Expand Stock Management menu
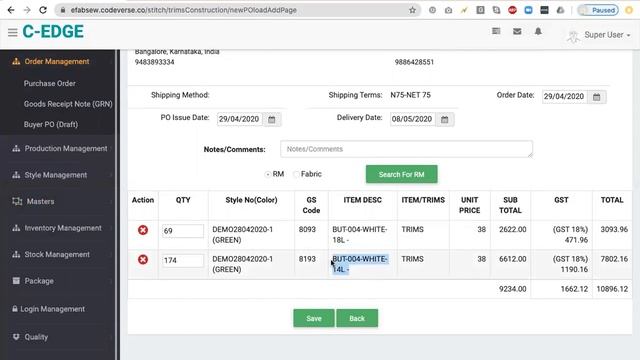Viewport: 640px width, 360px height. [x=58, y=255]
